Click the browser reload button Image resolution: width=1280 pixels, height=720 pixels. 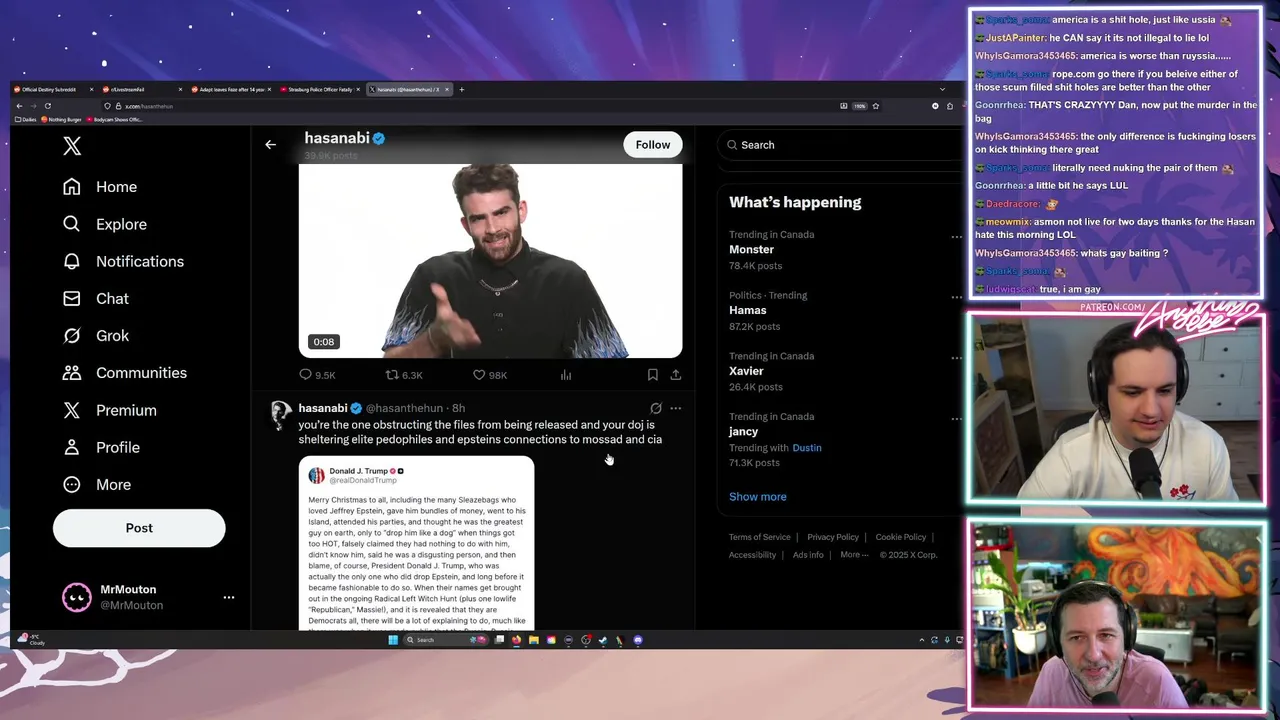pos(47,106)
